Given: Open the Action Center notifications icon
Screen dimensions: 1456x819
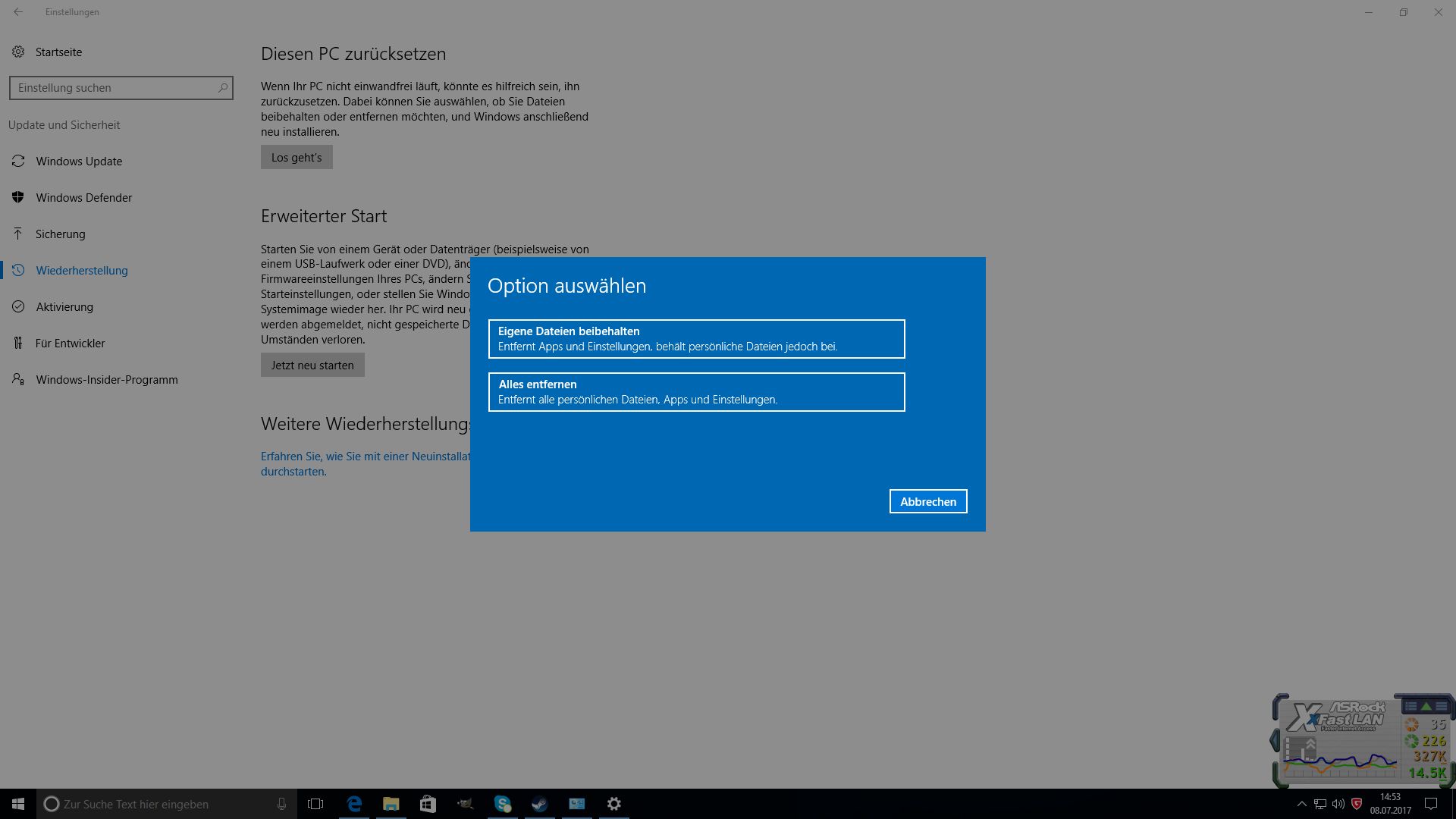Looking at the screenshot, I should coord(1431,804).
